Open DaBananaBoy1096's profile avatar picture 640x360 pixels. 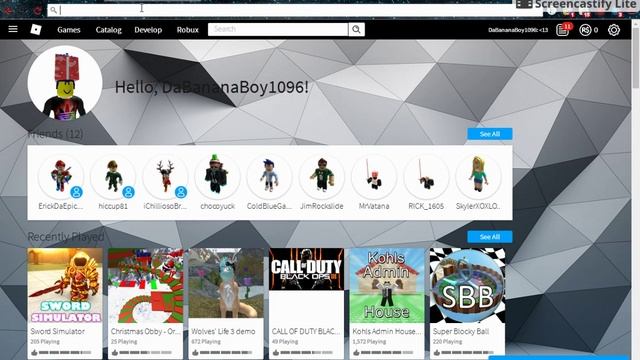click(65, 83)
